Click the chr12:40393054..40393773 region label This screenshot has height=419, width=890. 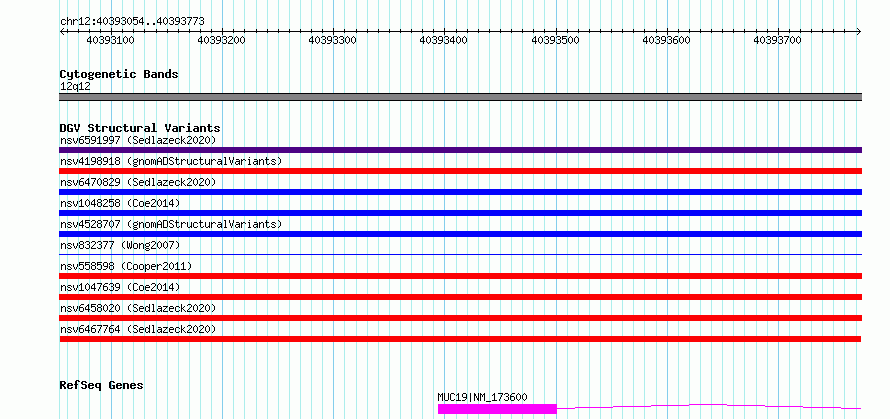[132, 22]
